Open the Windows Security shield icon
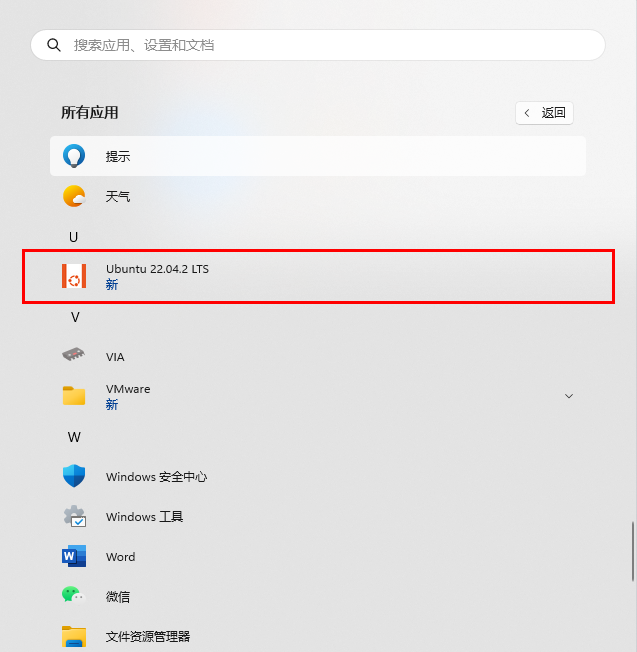 pyautogui.click(x=74, y=476)
